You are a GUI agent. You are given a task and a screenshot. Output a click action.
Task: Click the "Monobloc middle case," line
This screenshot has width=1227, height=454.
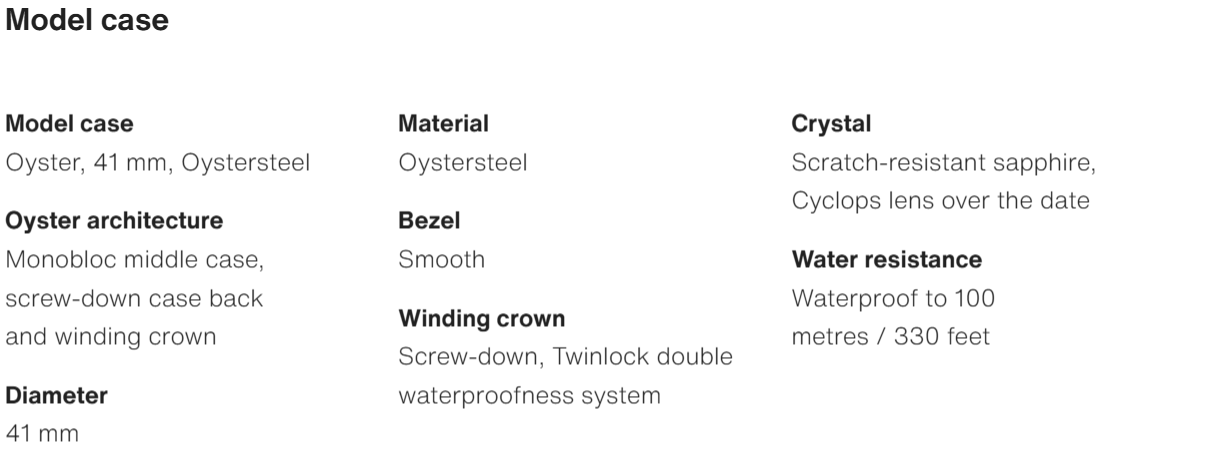tap(135, 260)
